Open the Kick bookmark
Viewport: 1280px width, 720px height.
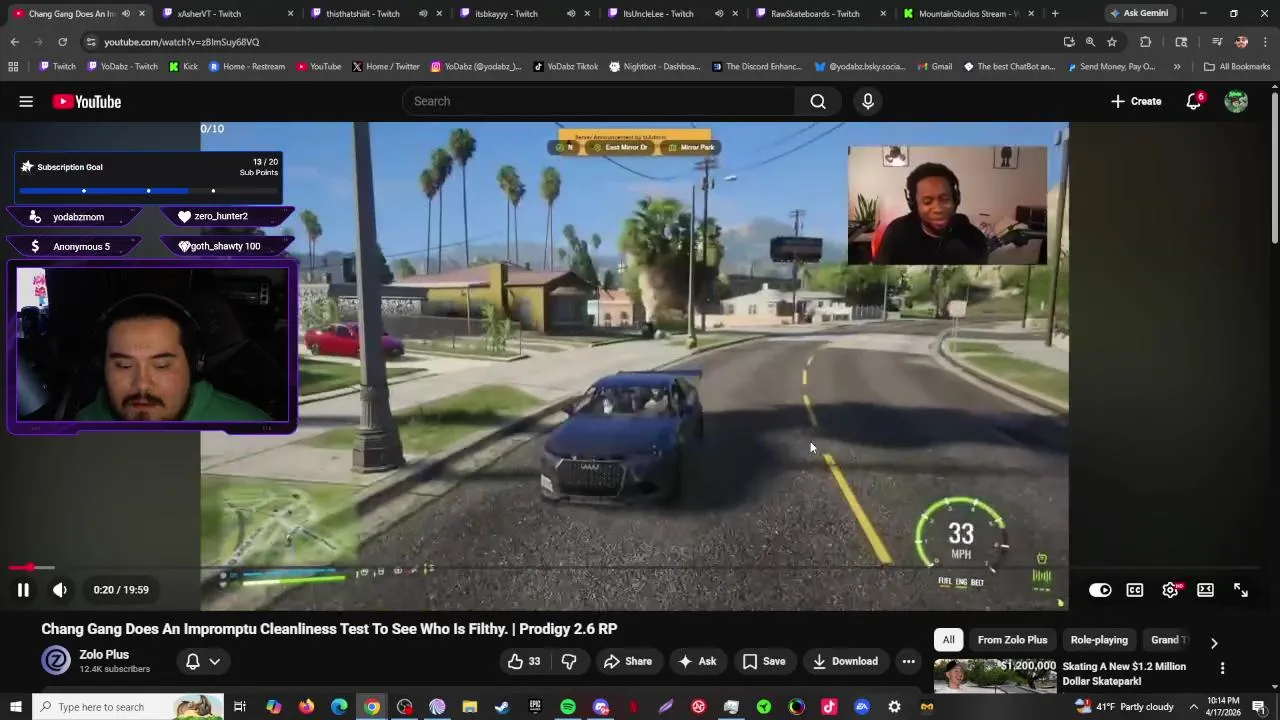coord(183,67)
